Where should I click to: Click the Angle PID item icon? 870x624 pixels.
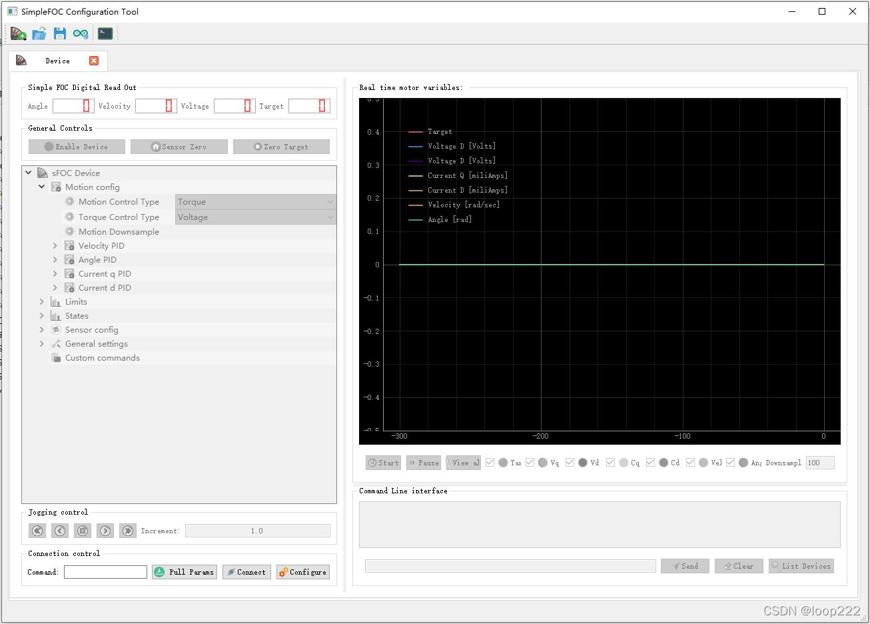click(69, 260)
